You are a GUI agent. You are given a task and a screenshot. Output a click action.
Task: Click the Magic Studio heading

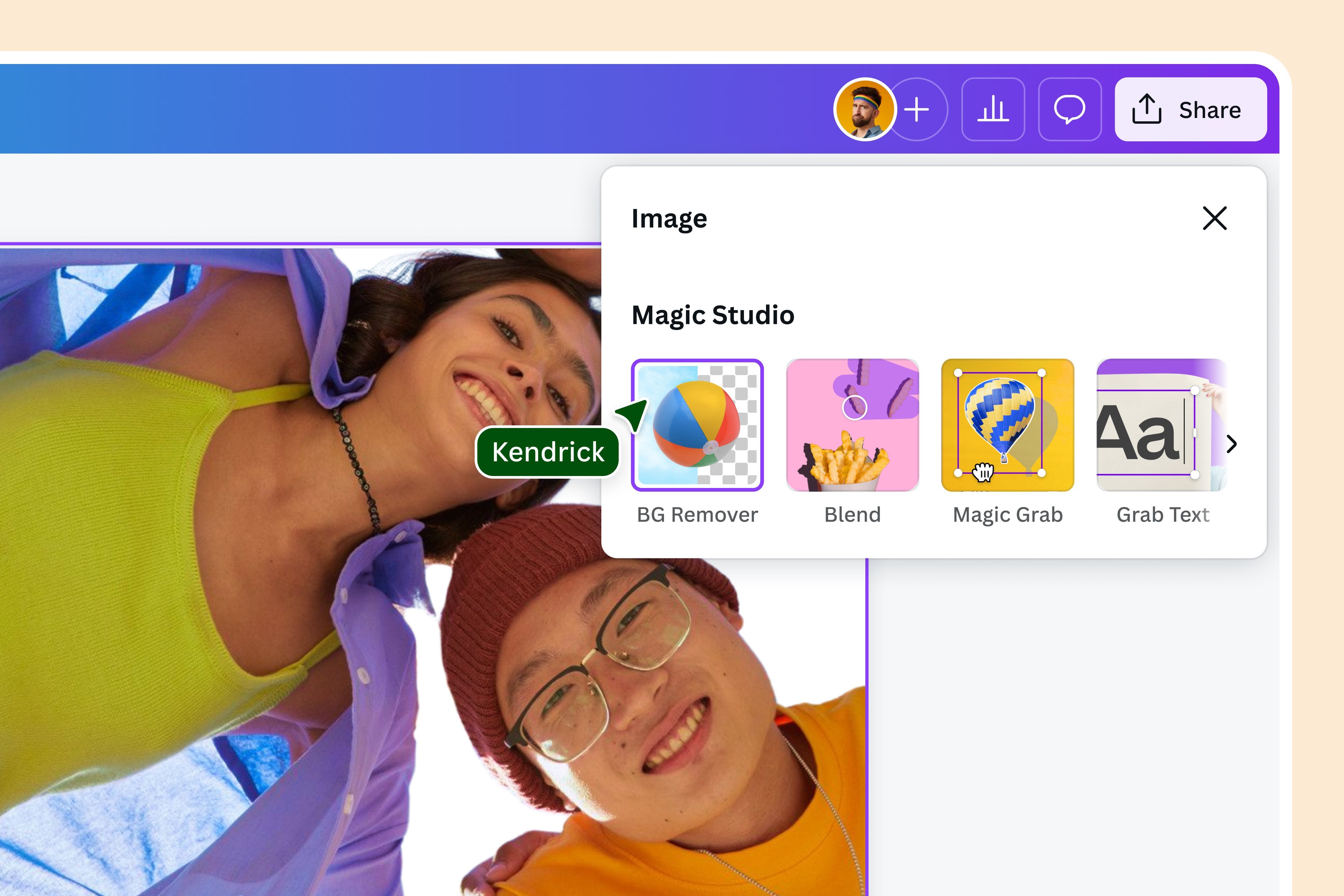point(712,314)
